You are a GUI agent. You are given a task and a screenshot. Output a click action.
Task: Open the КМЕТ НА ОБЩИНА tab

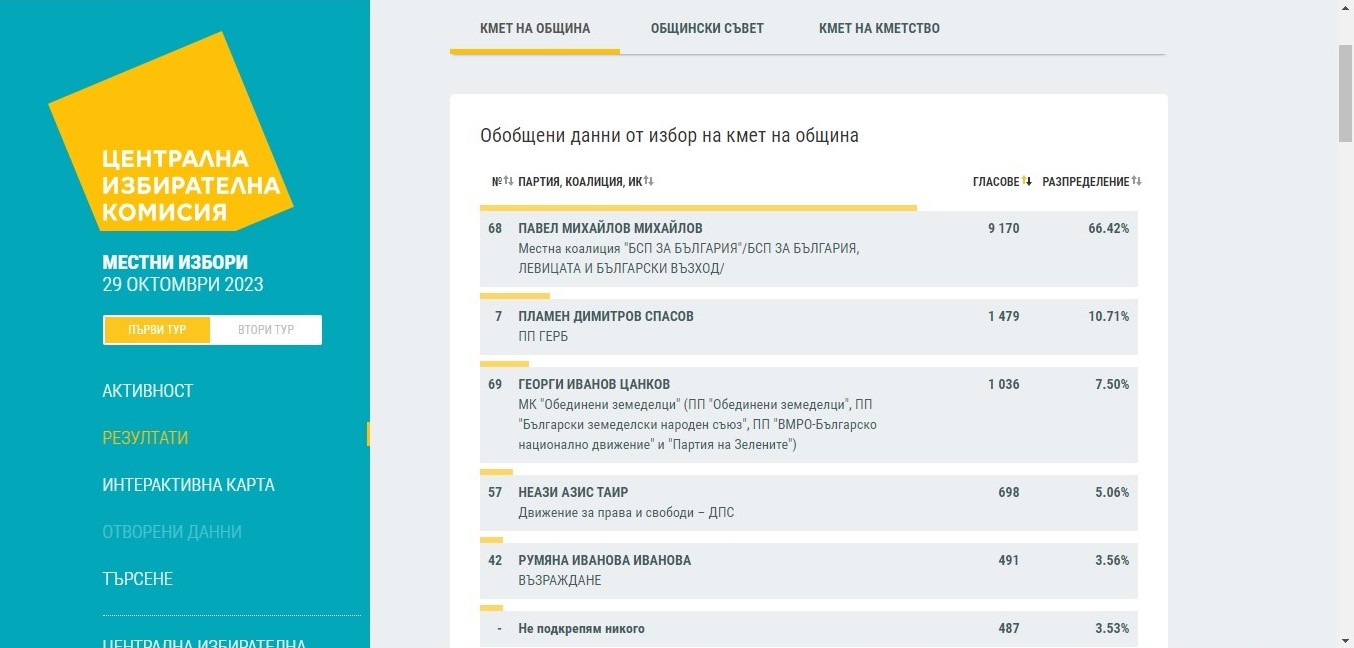[534, 28]
